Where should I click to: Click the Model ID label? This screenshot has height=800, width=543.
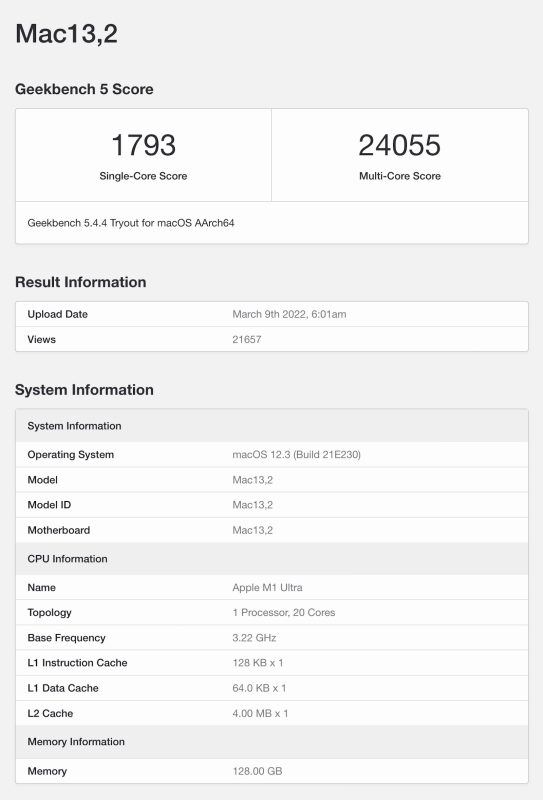tap(49, 505)
